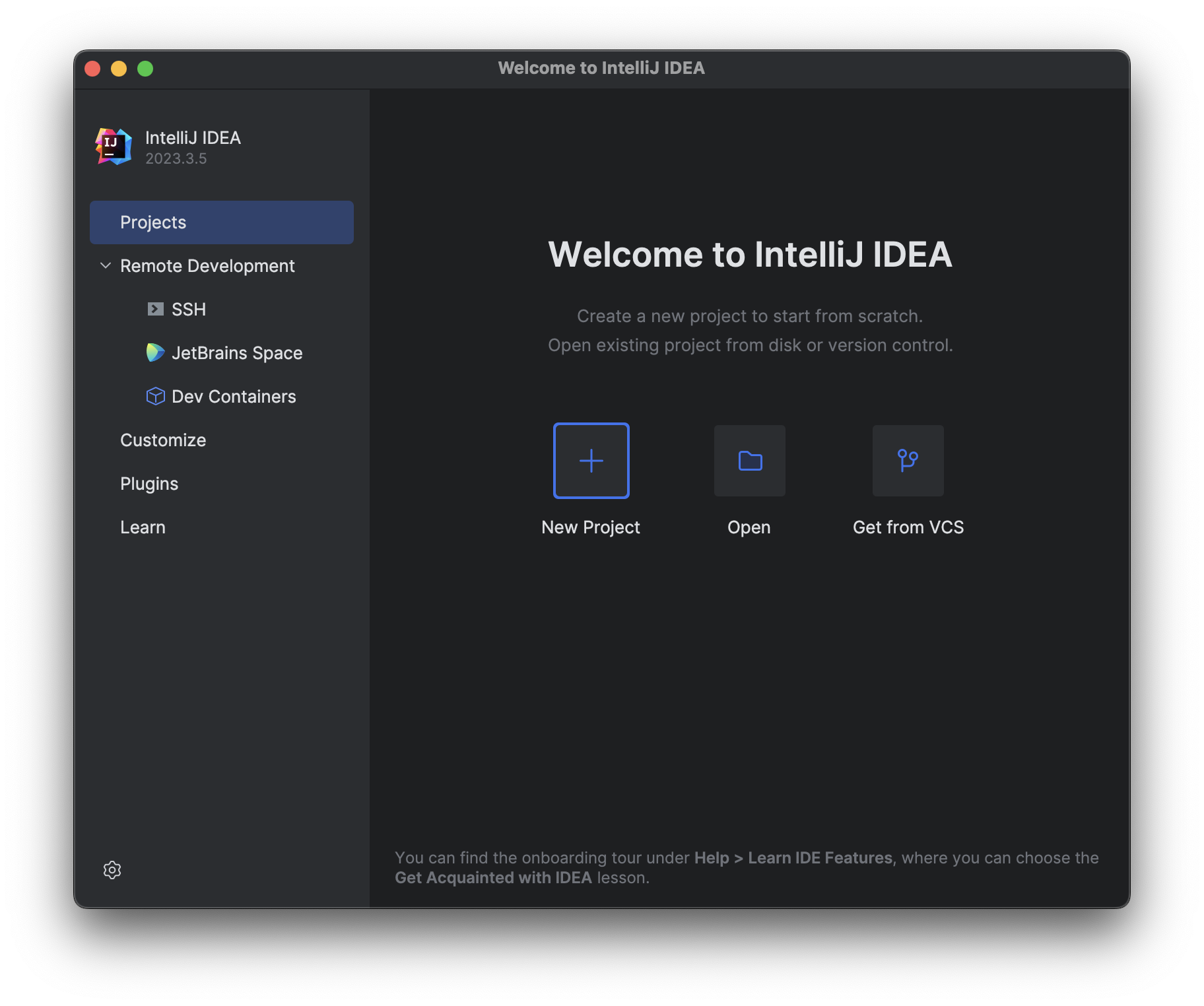Select SSH under Remote Development
Screen dimensions: 1204x1006
point(189,309)
